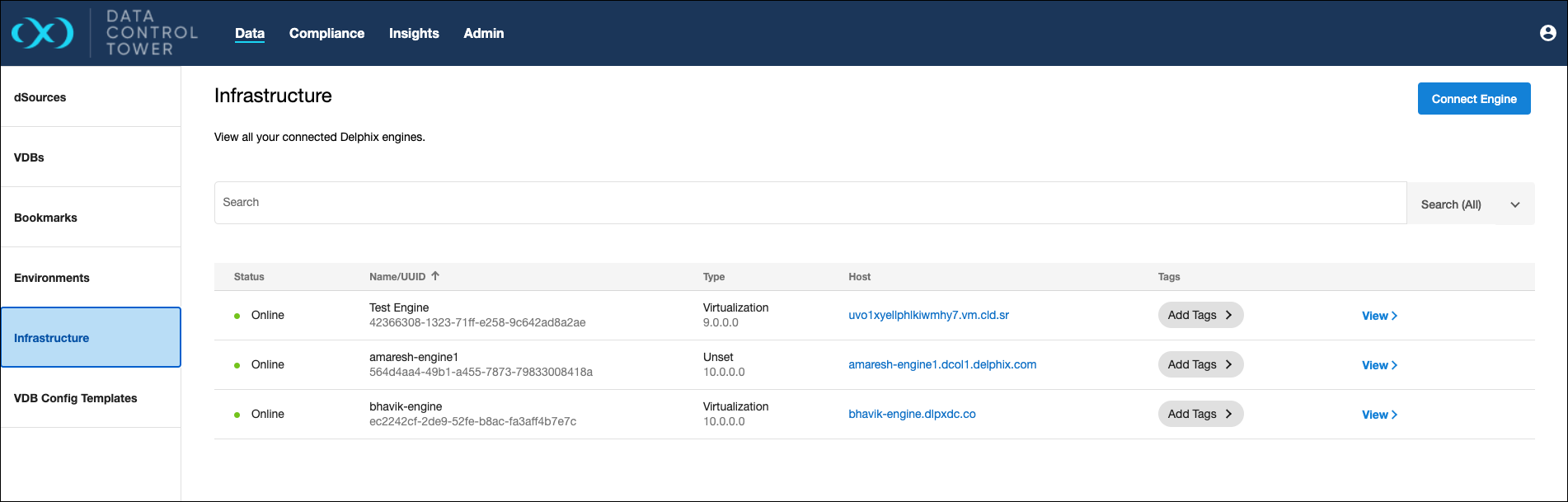
Task: Click UUID ec2242cf-2de9-52fe-b8ac-fa3aff4b7e7c
Action: point(472,421)
